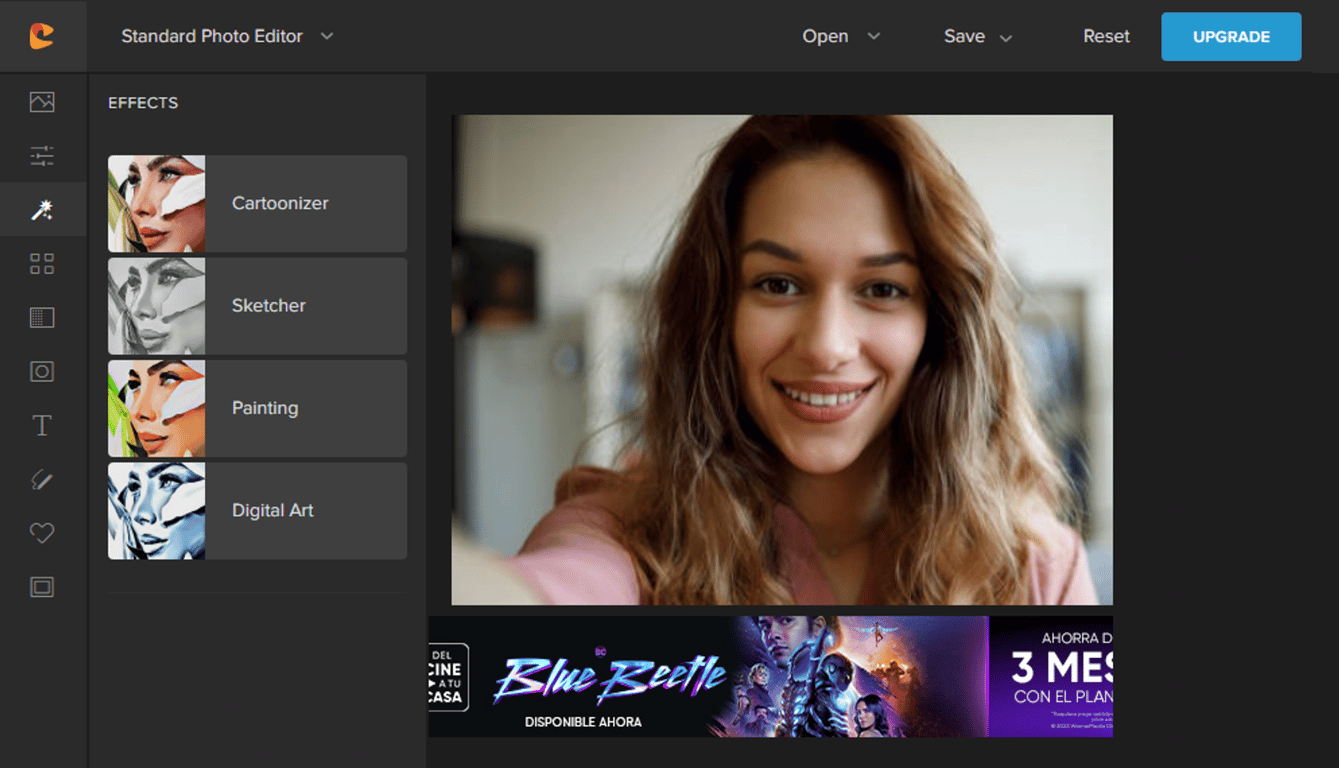Select the Adjust sliders icon
1339x768 pixels.
pos(42,155)
